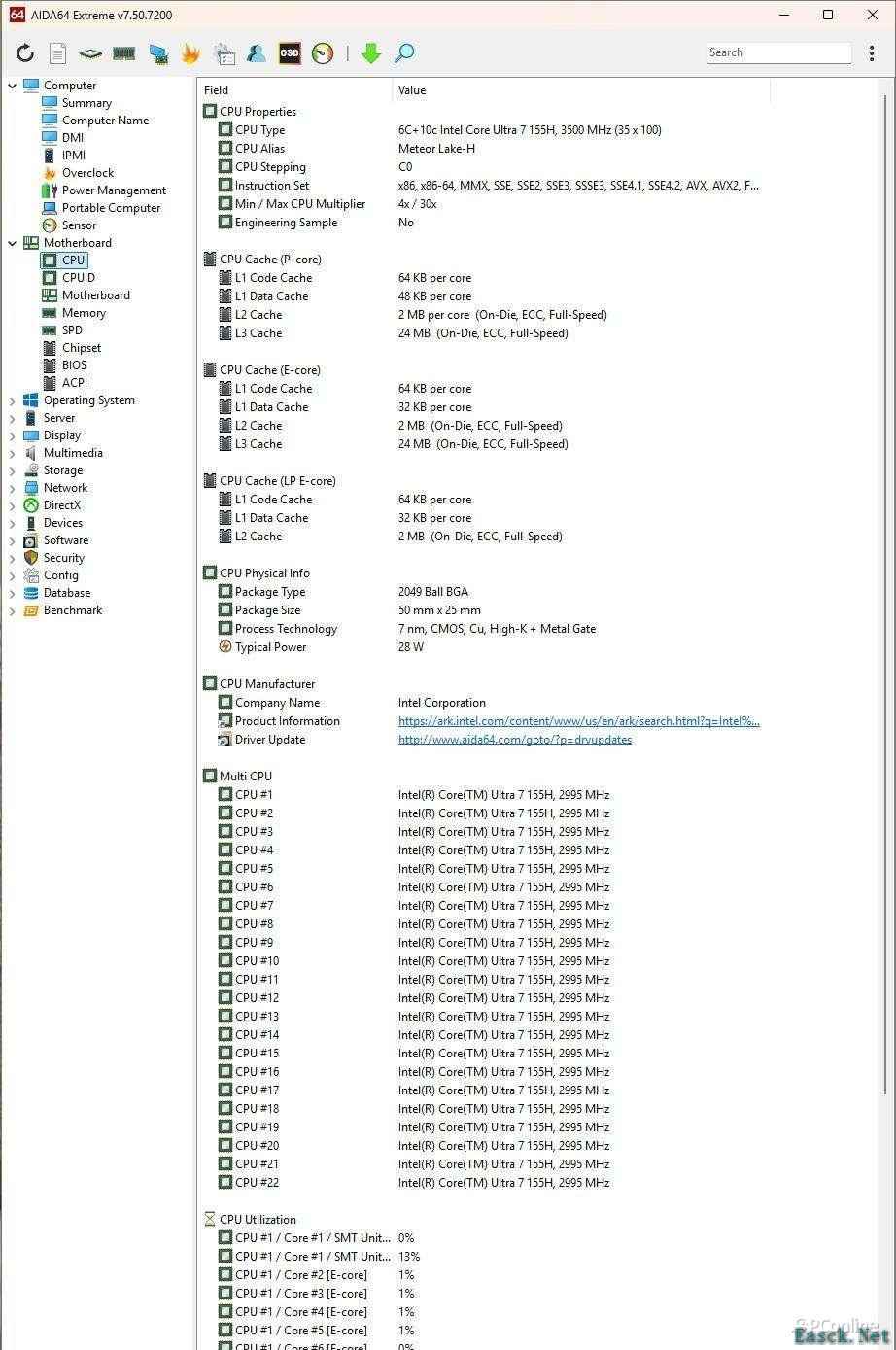Select the CPU #22 row in Multi CPU
The image size is (896, 1350).
click(x=483, y=1183)
